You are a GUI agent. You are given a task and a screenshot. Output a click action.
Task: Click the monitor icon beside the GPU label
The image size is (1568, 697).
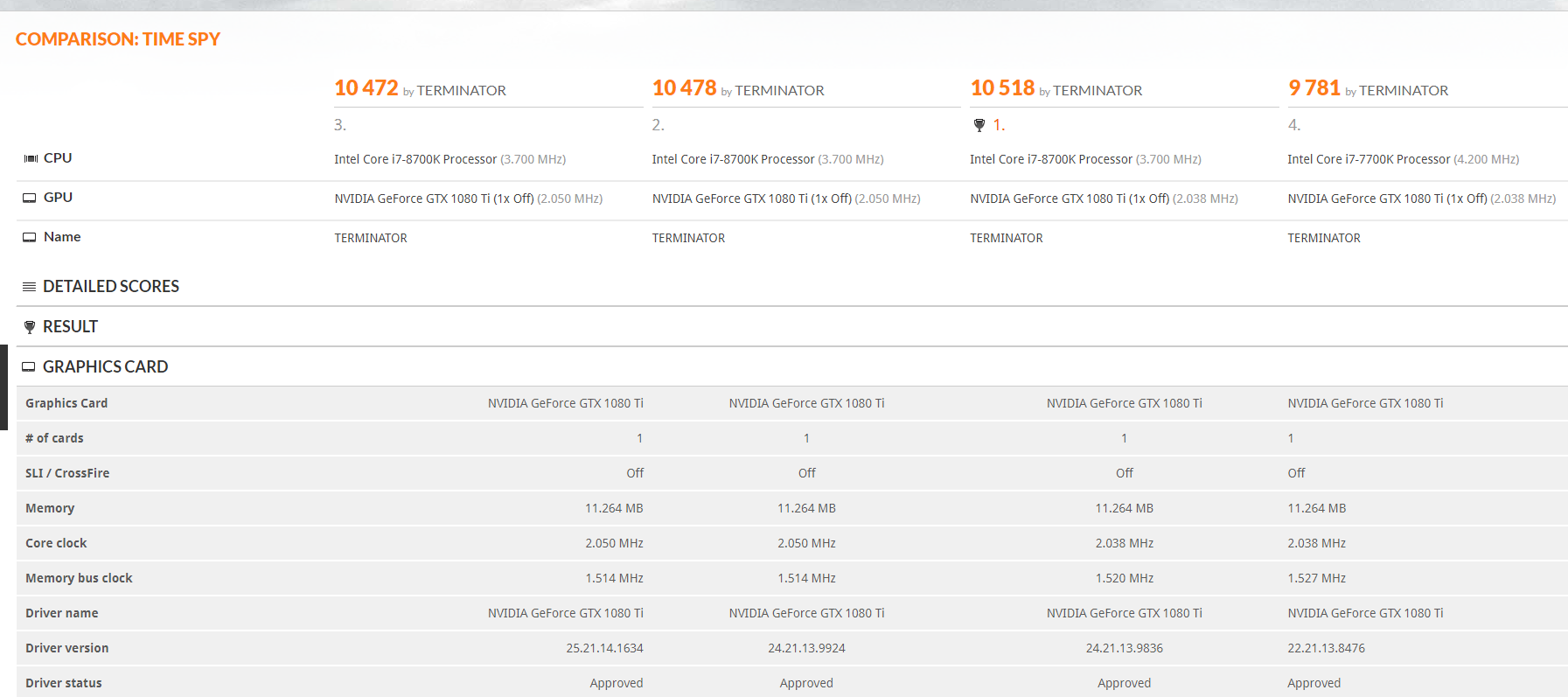[x=30, y=198]
